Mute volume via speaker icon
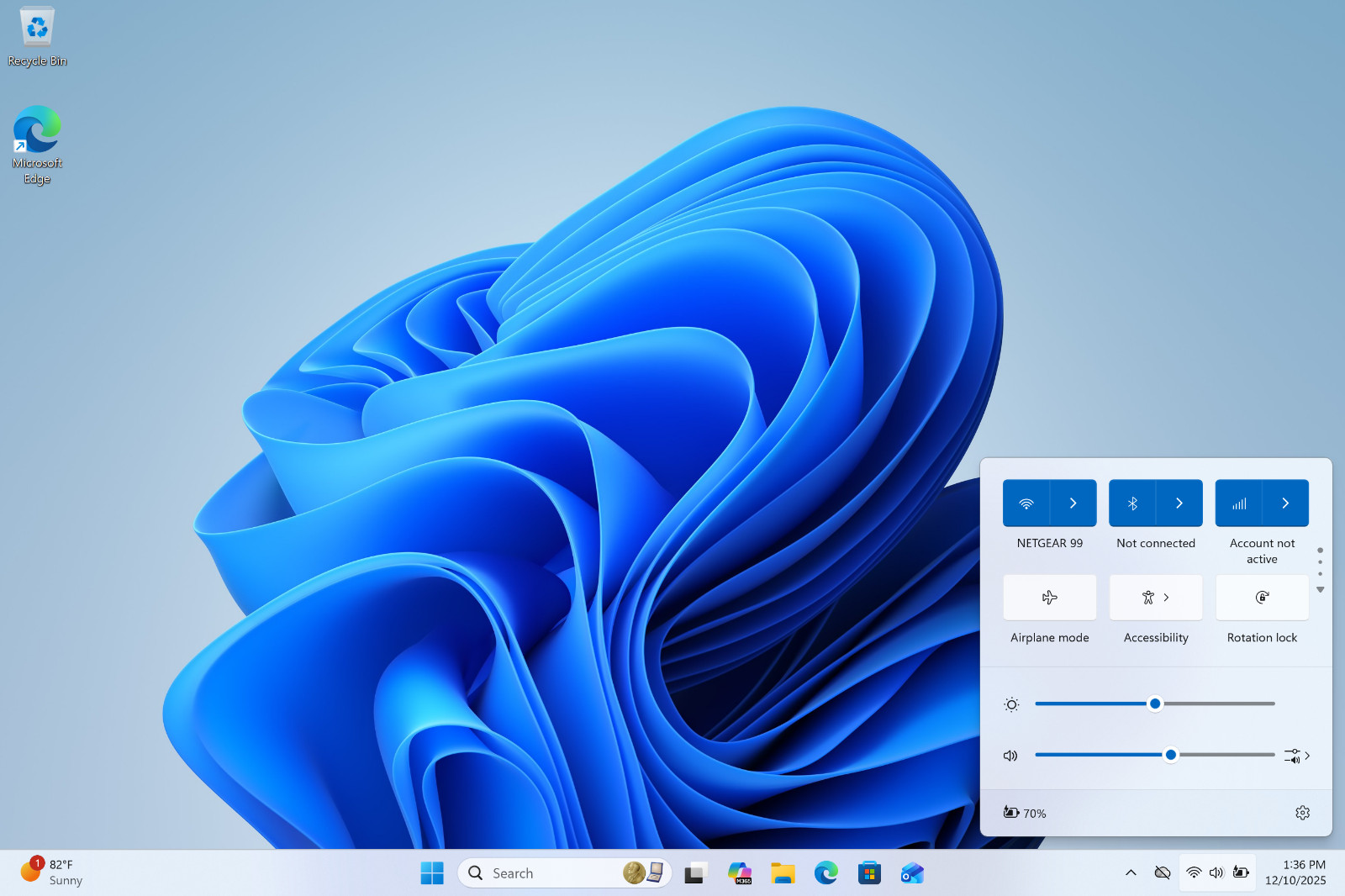Screen dimensions: 1345x896 pos(1011,756)
